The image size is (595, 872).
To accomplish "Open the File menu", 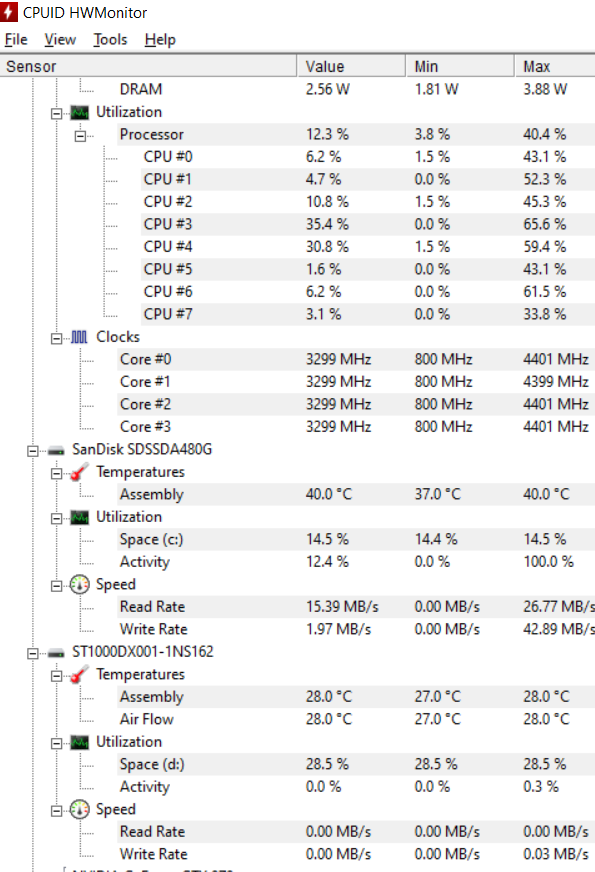I will click(x=16, y=39).
